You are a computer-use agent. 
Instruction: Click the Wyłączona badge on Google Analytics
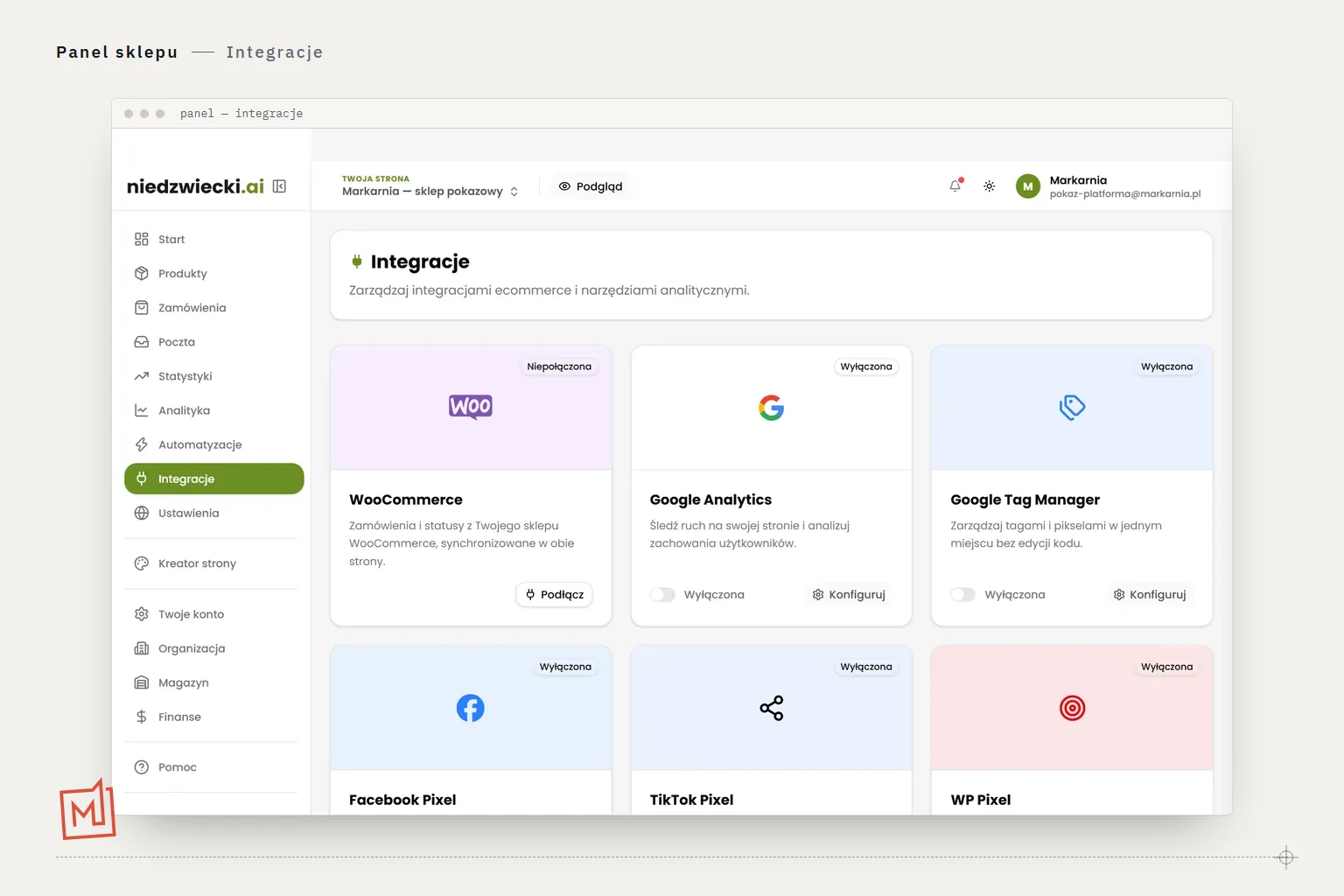[866, 367]
